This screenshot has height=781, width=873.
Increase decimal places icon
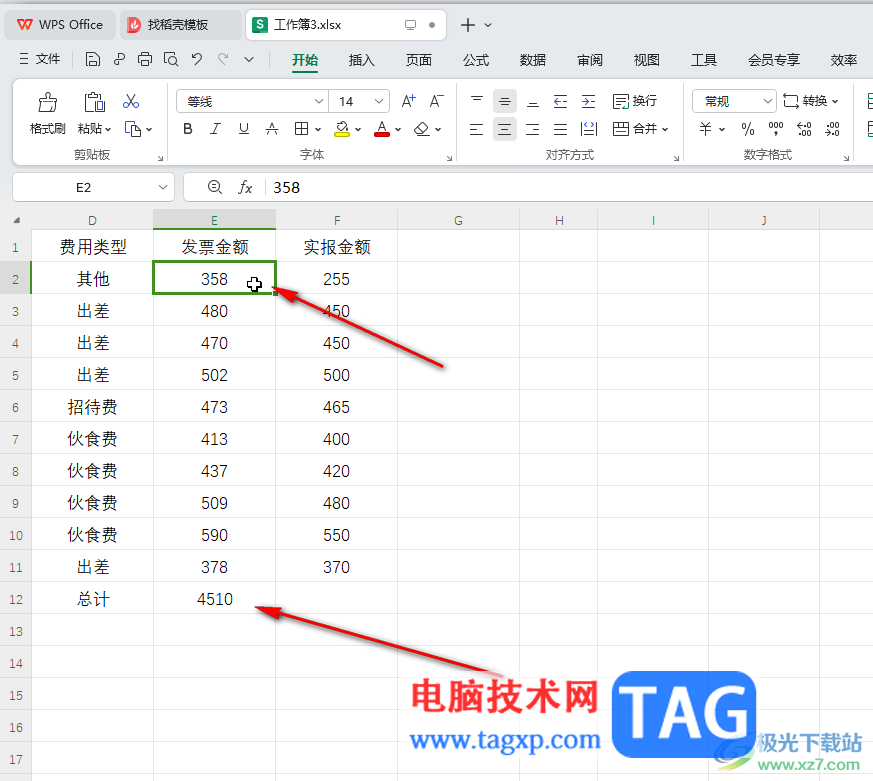point(804,129)
